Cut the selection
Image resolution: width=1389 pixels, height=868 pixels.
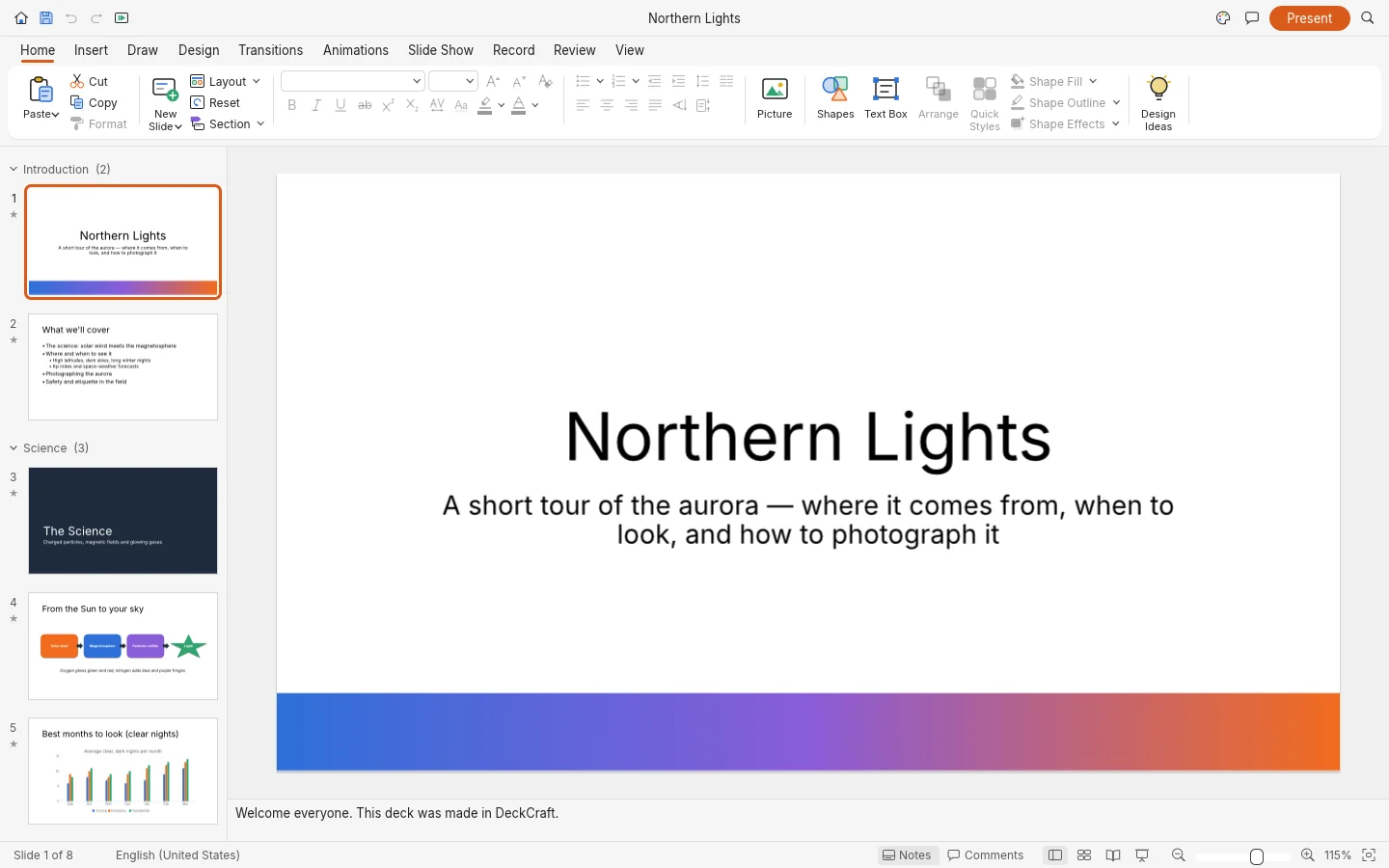[x=90, y=82]
